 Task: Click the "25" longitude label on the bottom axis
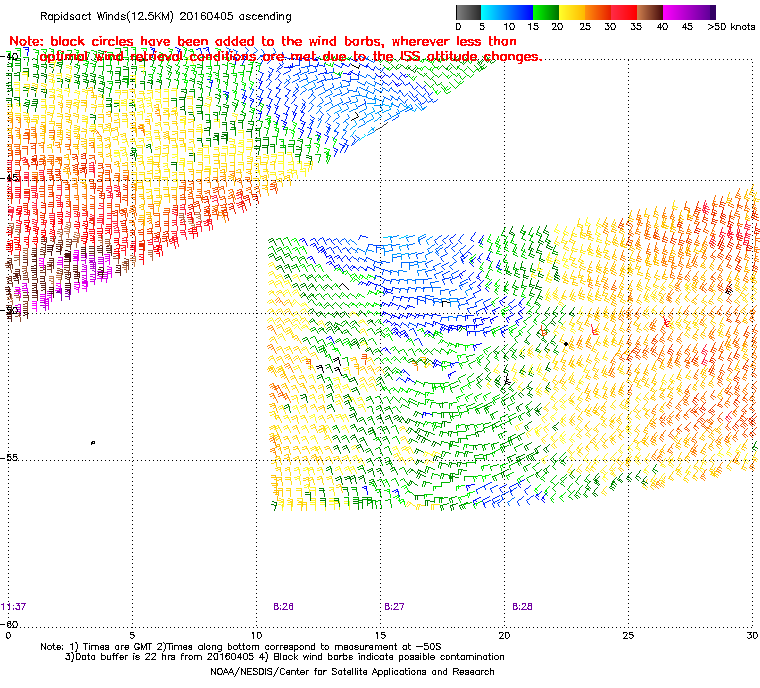click(x=628, y=636)
